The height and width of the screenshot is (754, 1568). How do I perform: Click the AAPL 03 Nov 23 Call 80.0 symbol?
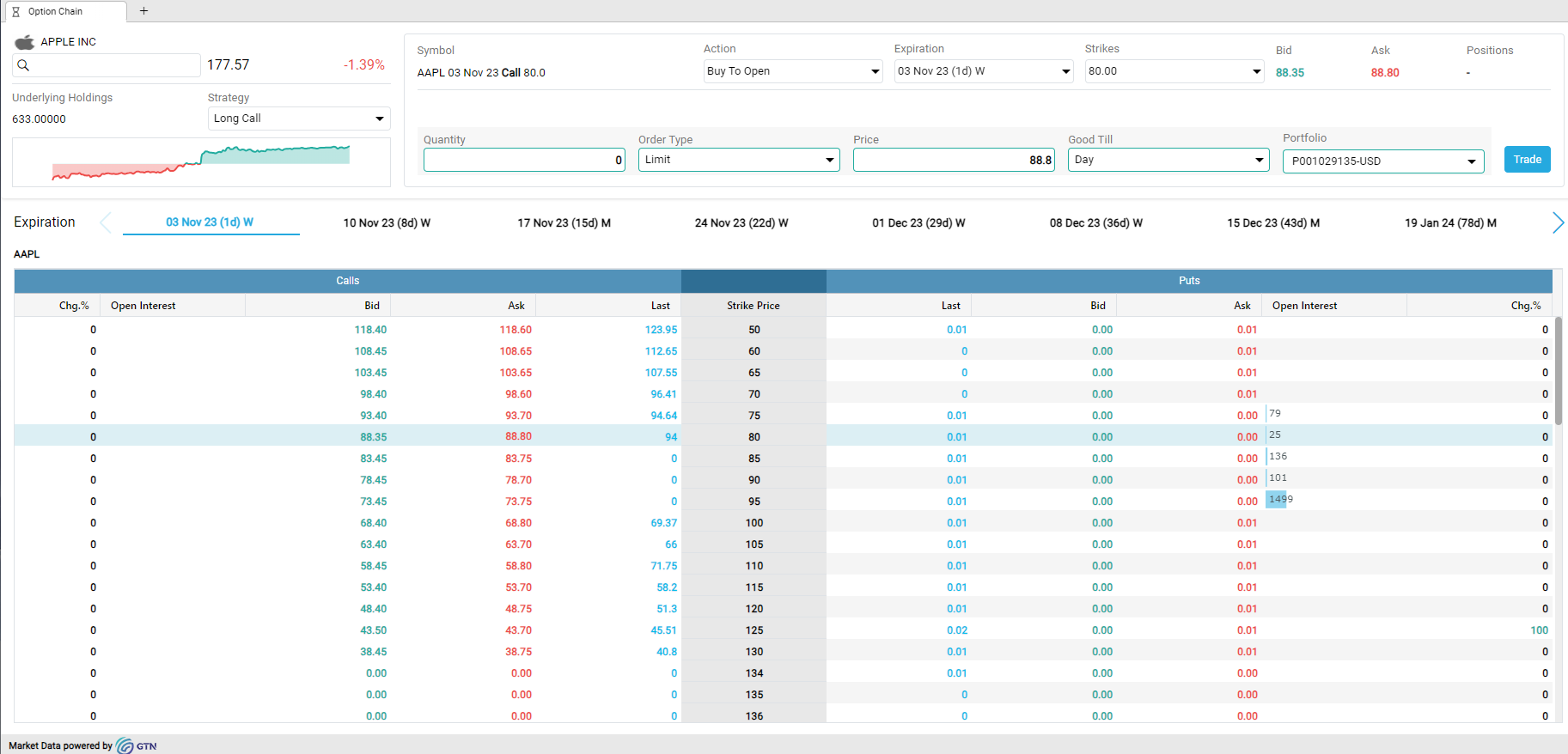(481, 73)
